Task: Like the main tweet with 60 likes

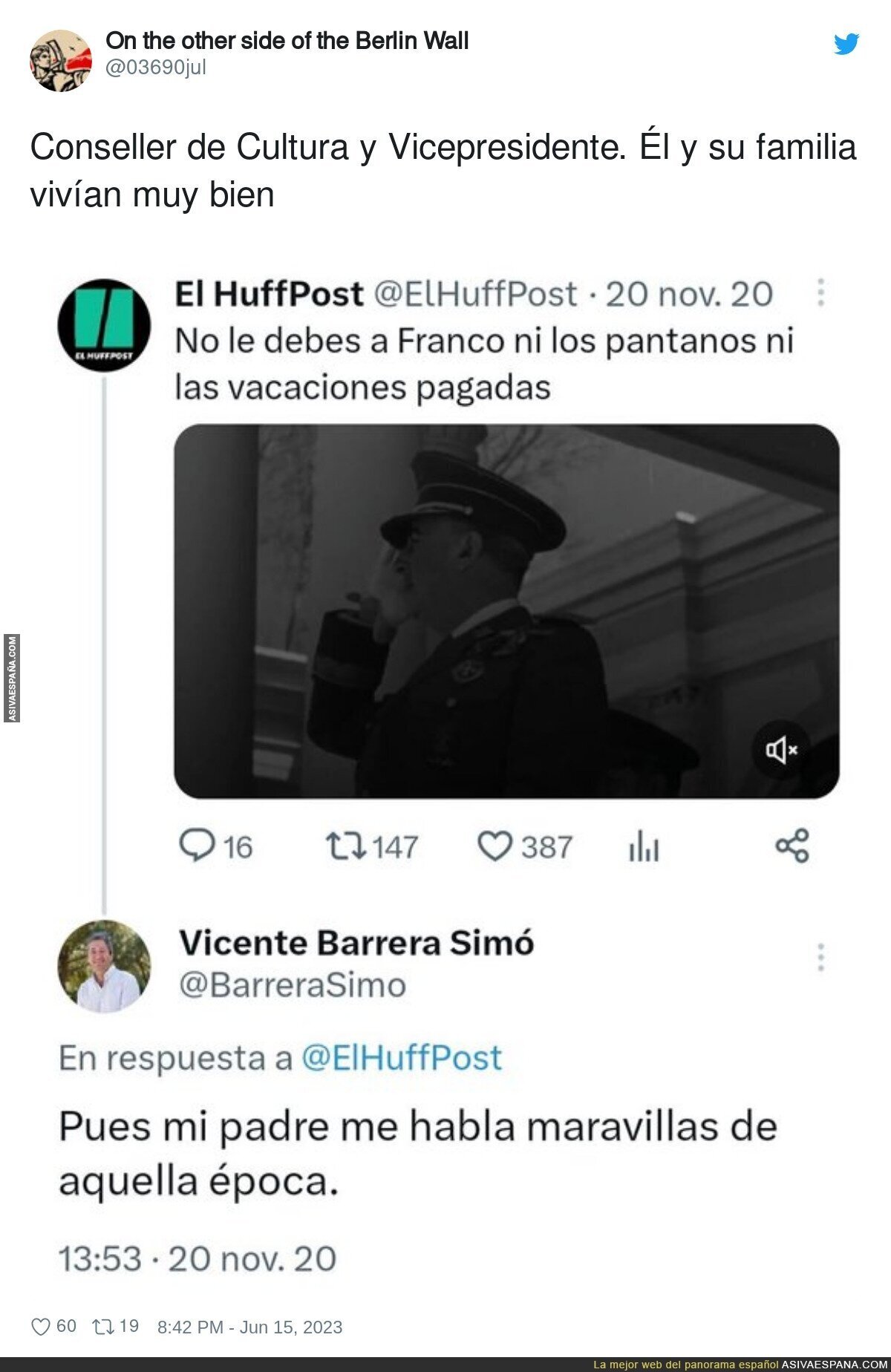Action: 40,1327
